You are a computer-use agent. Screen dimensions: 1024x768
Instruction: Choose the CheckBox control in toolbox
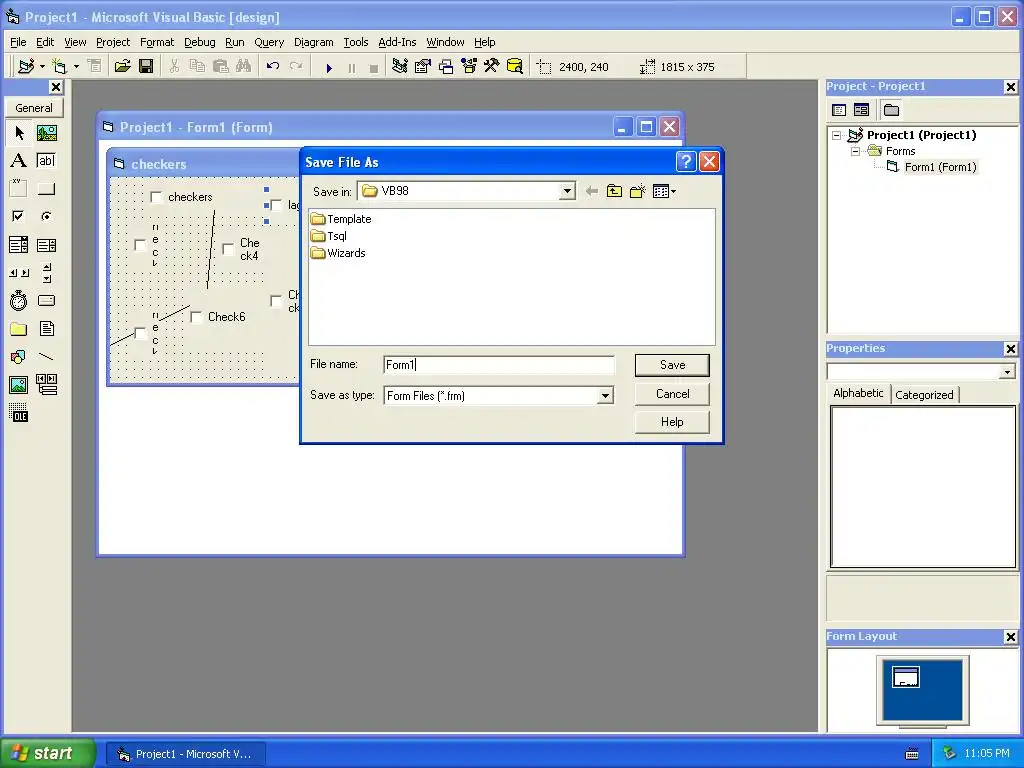19,216
